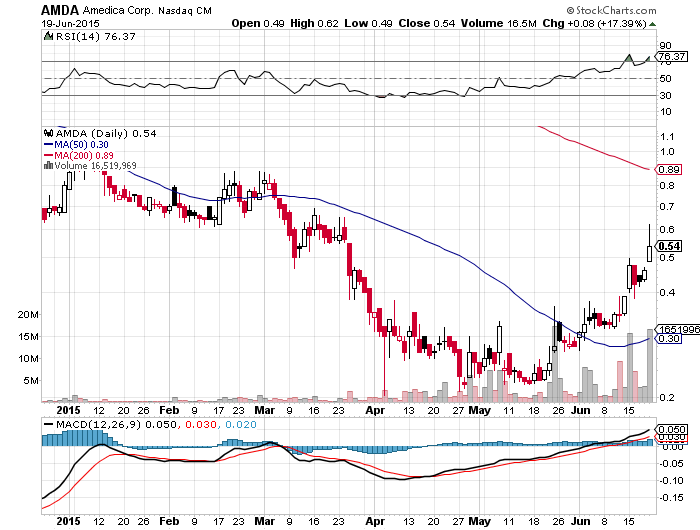Image resolution: width=700 pixels, height=530 pixels.
Task: Click the volume bars icon in legend
Action: [x=48, y=166]
